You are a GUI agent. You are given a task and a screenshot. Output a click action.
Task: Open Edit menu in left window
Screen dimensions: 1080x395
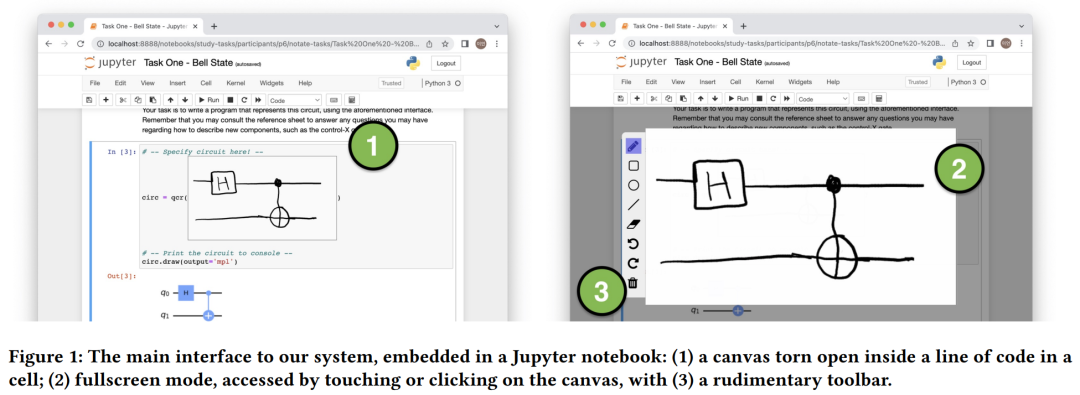(121, 83)
